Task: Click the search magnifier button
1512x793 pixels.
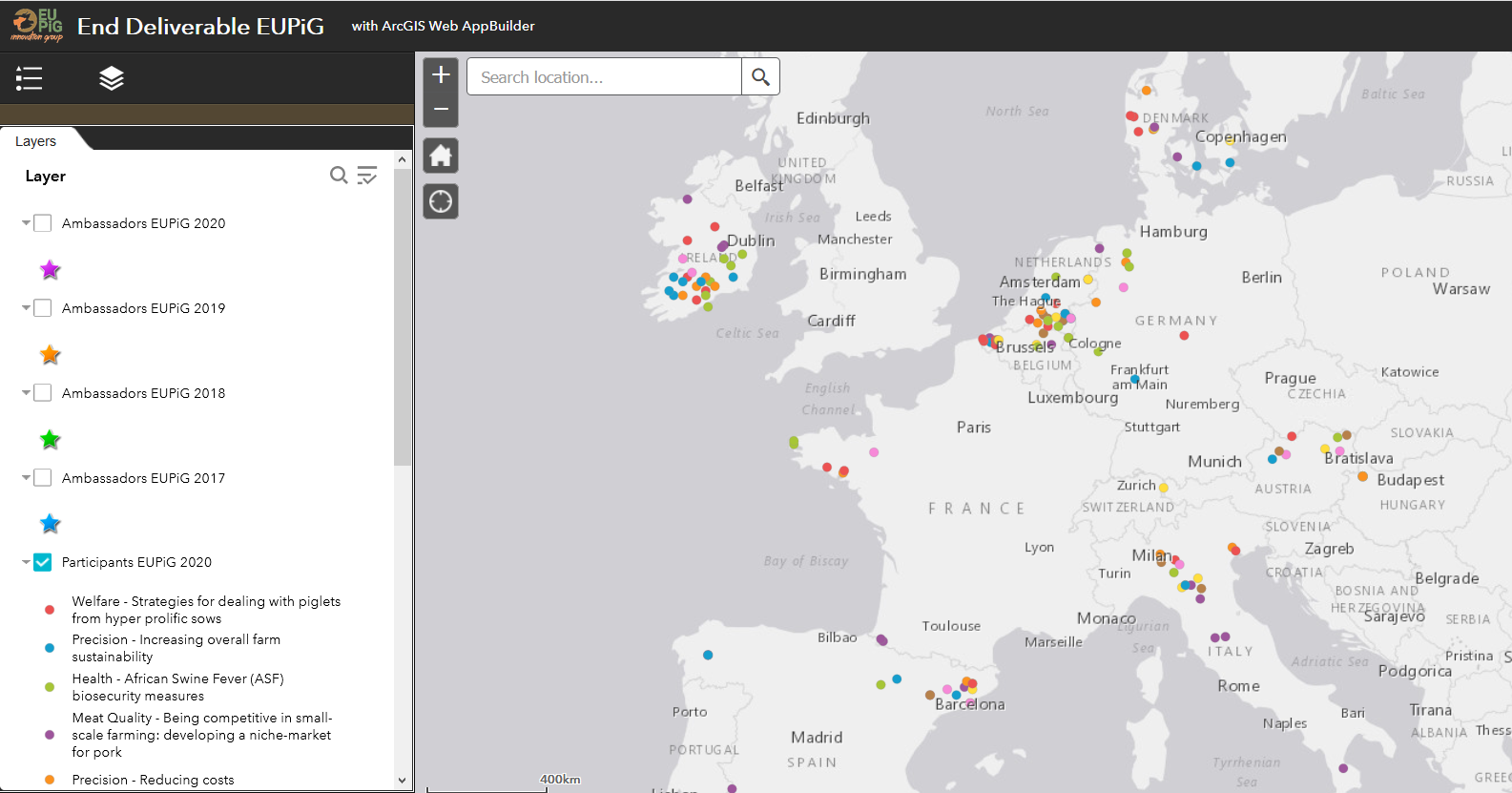Action: pos(760,77)
